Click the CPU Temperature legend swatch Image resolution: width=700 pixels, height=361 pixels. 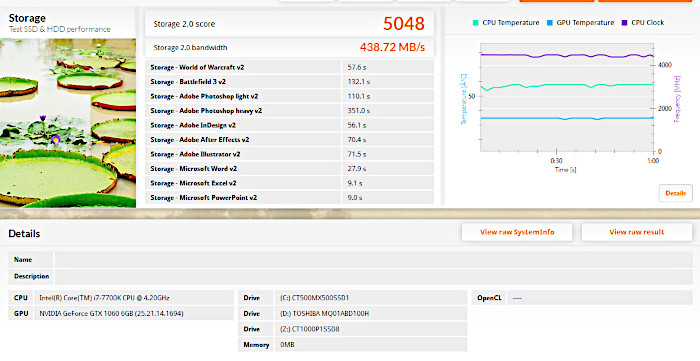(475, 23)
